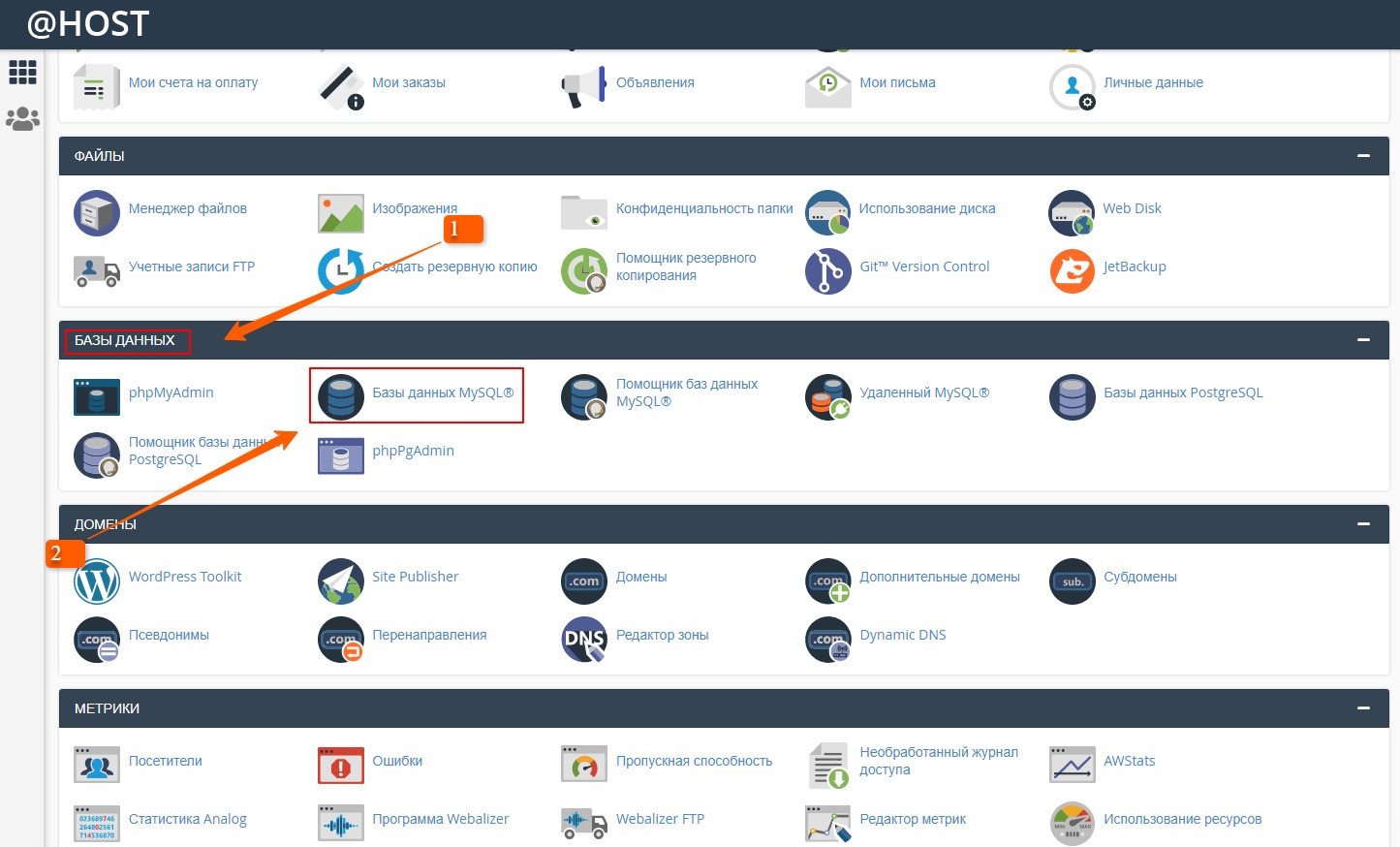Open the Мои заказы link

click(x=409, y=82)
